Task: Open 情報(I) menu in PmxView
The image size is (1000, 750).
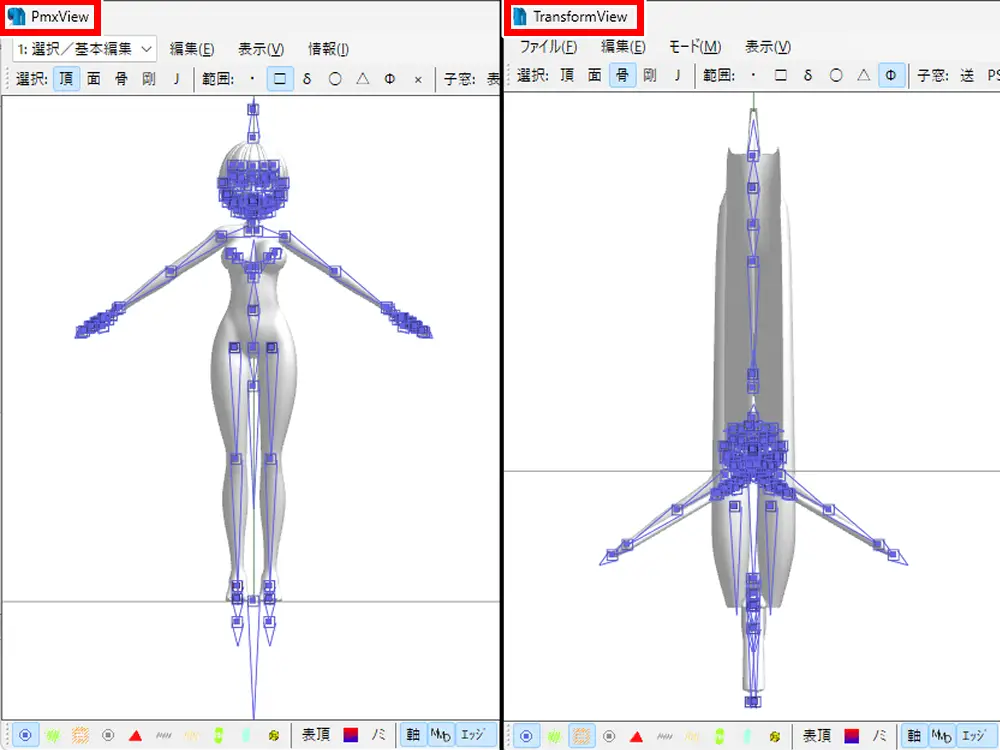Action: coord(328,48)
